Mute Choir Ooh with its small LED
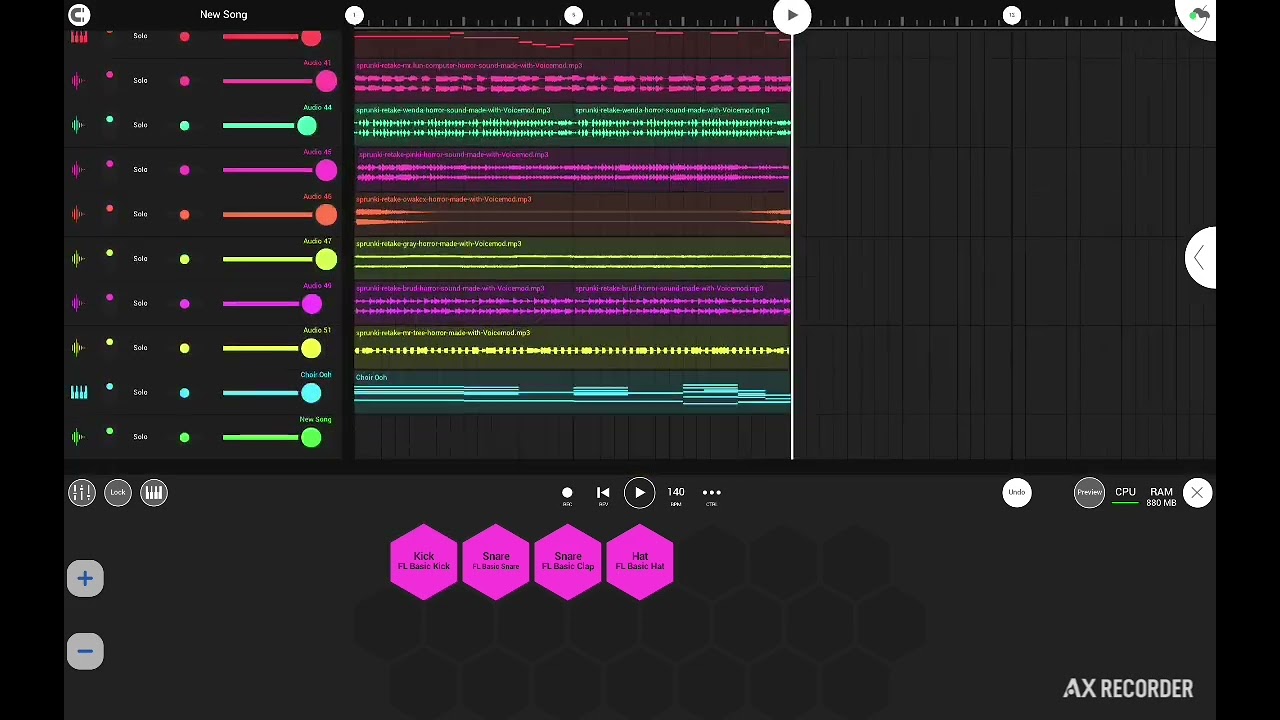Screen dimensions: 1280x720 click(110, 386)
